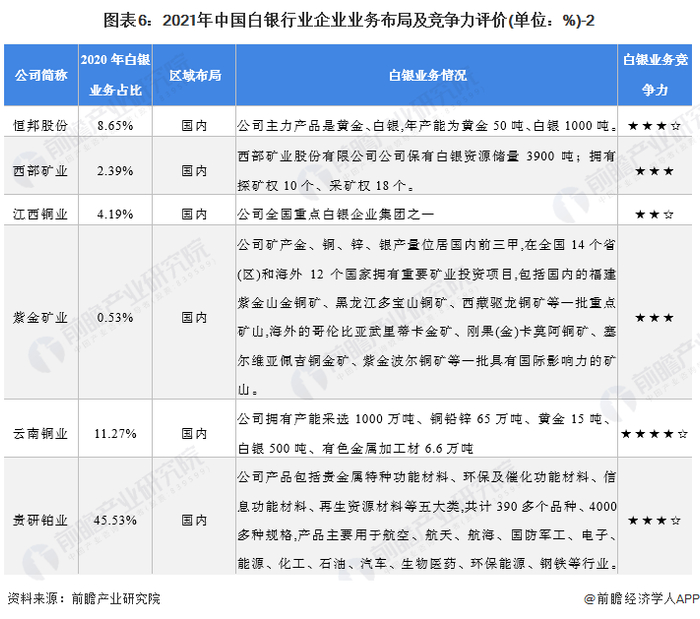
Task: Click the company name 贵研铂业
Action: tap(41, 520)
